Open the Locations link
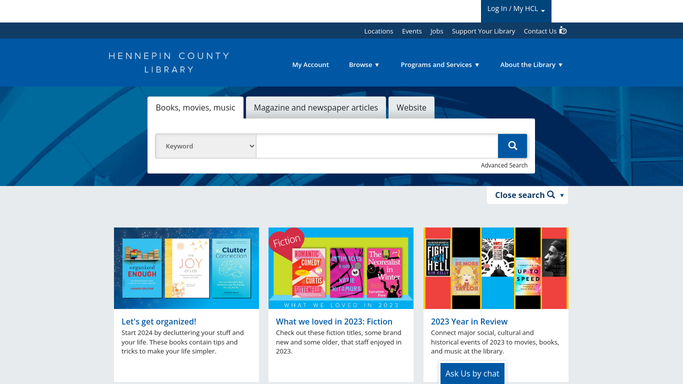Image resolution: width=683 pixels, height=384 pixels. (x=379, y=31)
